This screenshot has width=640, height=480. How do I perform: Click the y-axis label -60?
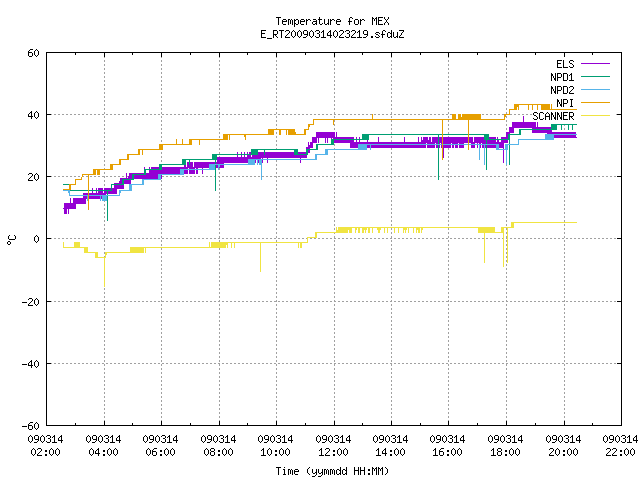click(31, 426)
